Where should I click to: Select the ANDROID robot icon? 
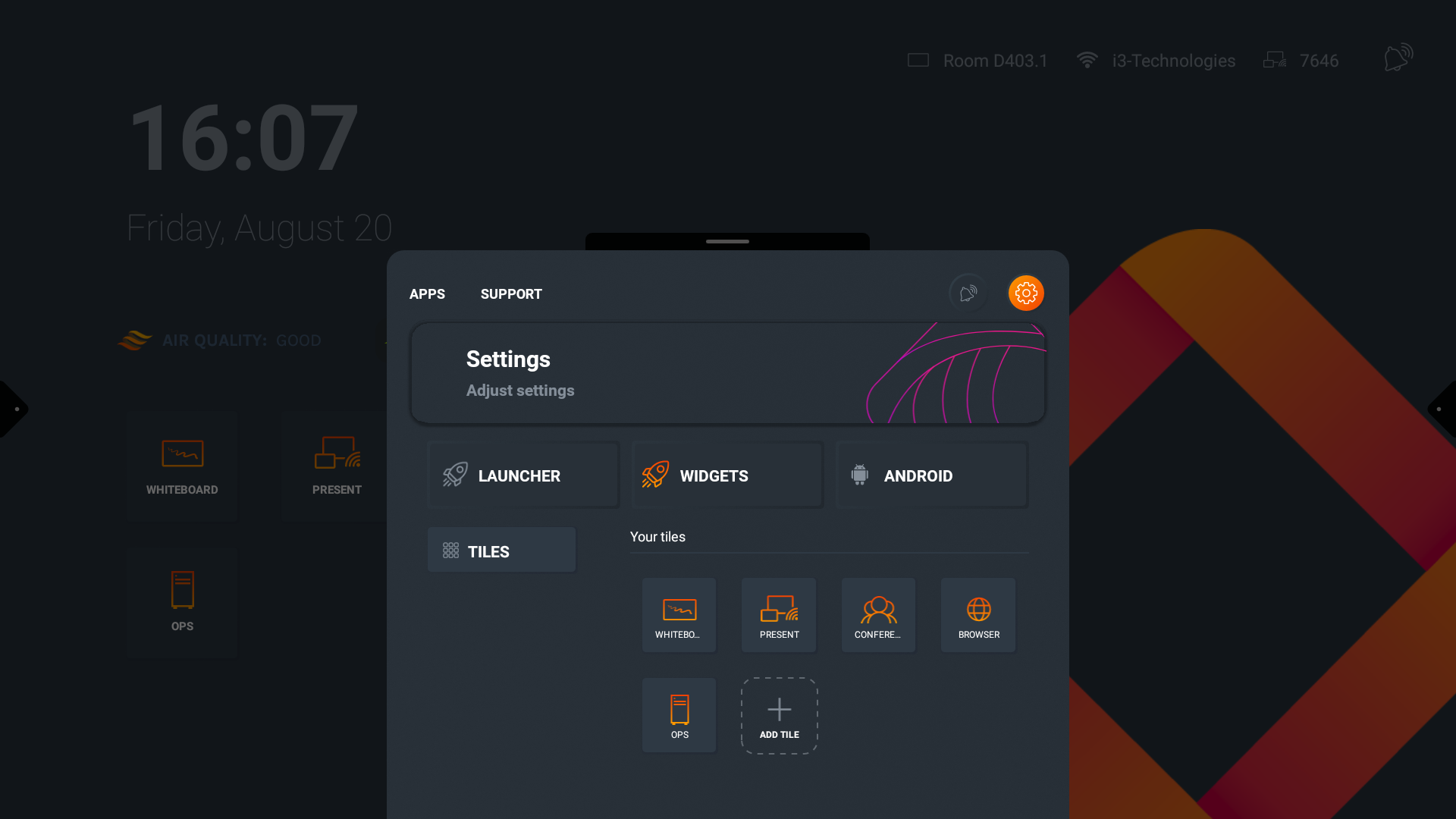click(x=860, y=473)
